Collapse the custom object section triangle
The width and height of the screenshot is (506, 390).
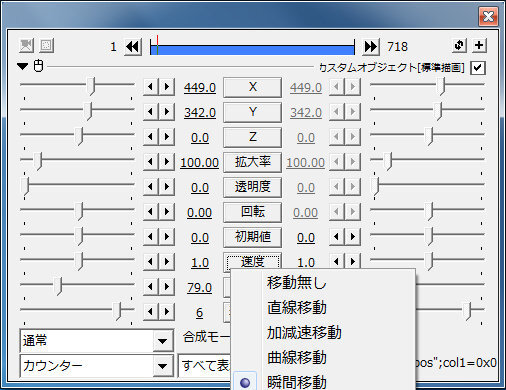point(23,66)
